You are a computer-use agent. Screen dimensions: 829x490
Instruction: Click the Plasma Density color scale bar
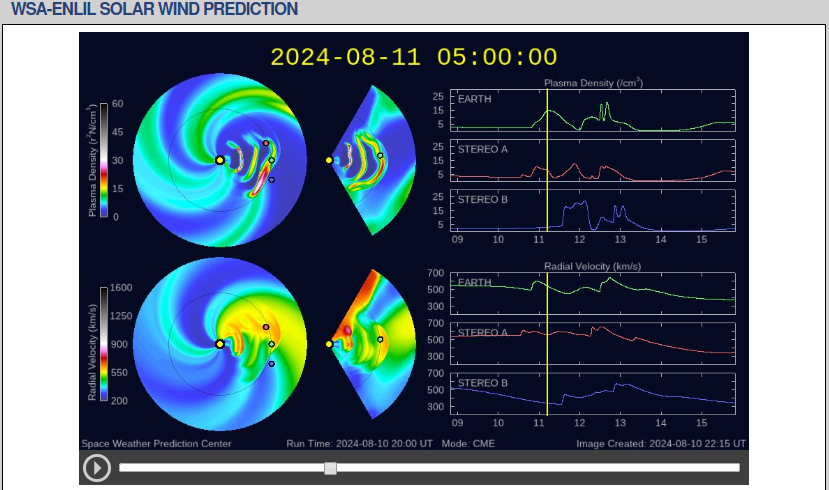tap(102, 160)
